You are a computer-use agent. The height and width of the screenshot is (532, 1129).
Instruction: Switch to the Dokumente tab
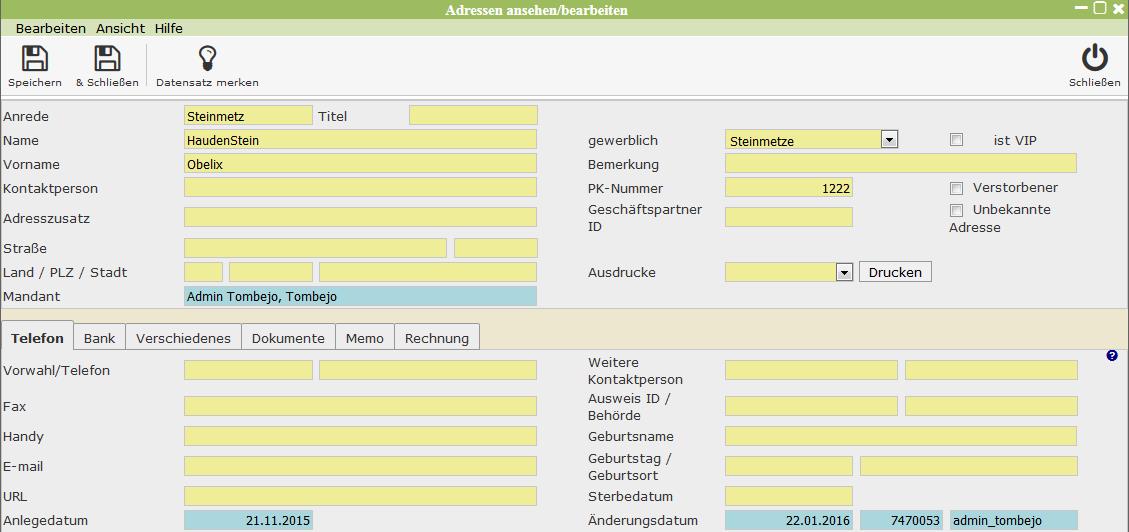288,338
